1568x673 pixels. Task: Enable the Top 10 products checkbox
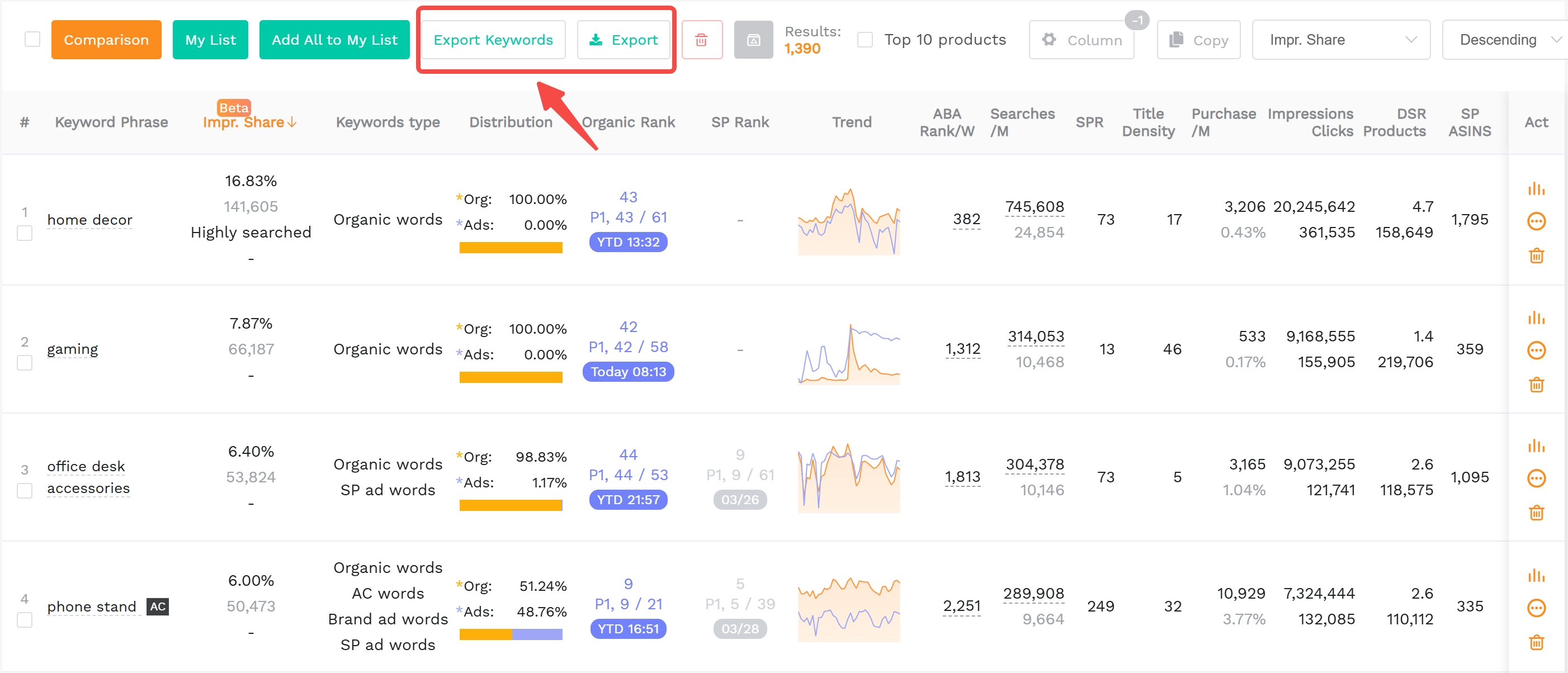(x=865, y=39)
